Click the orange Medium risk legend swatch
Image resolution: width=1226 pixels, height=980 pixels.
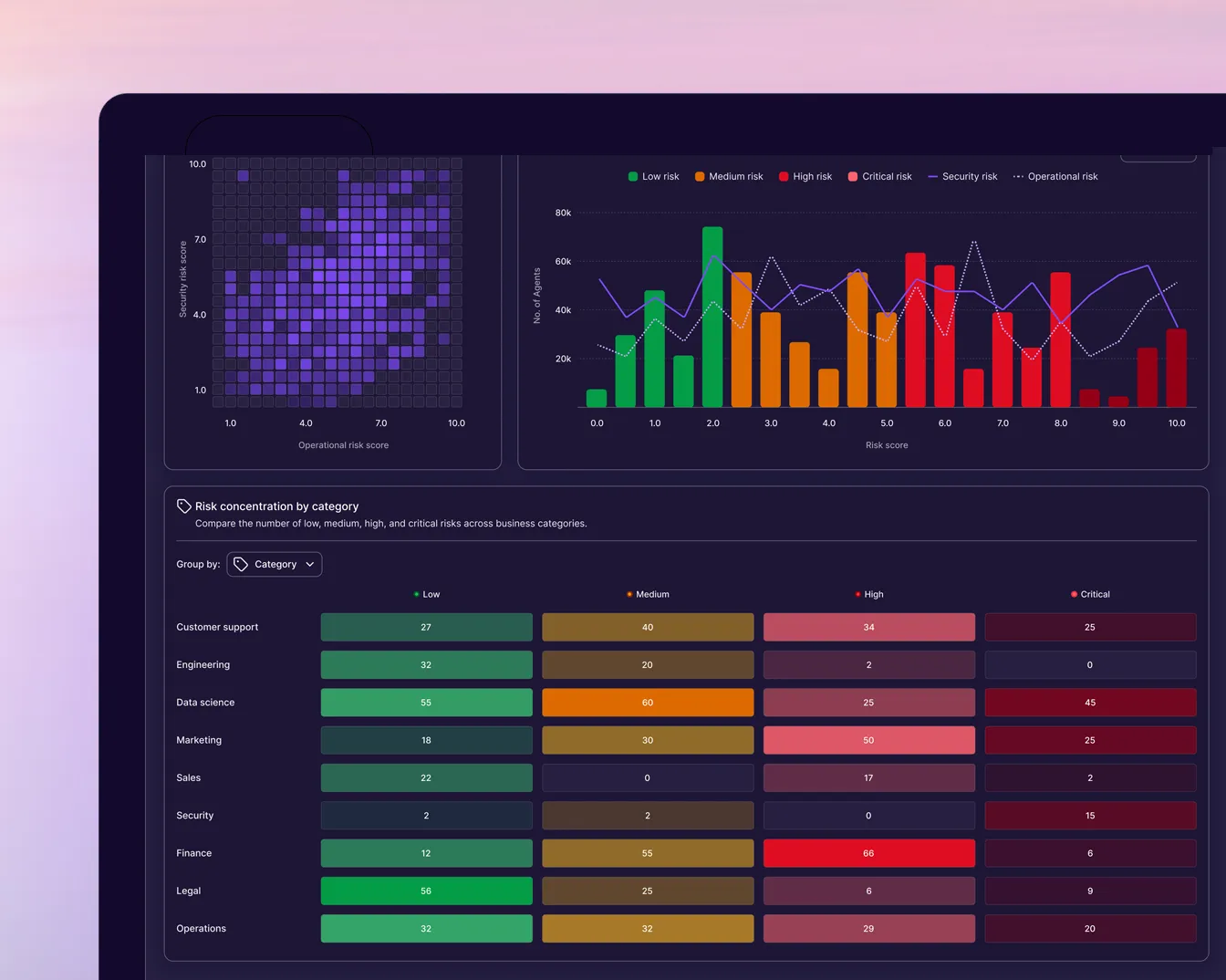tap(700, 176)
